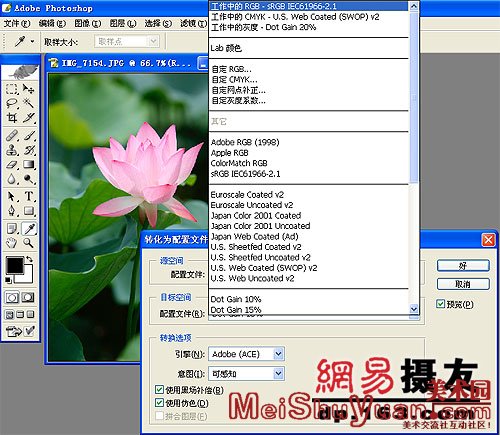Select the Hand tool
The image size is (500, 435).
(12, 243)
